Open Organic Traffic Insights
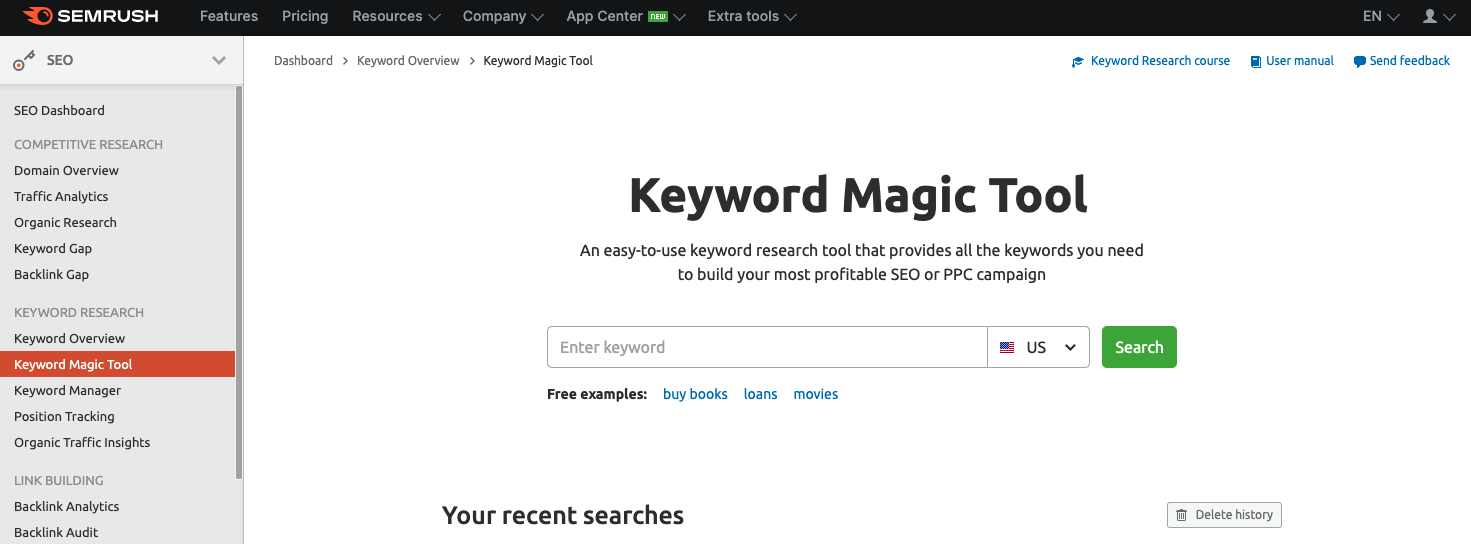The height and width of the screenshot is (544, 1471). pos(82,443)
